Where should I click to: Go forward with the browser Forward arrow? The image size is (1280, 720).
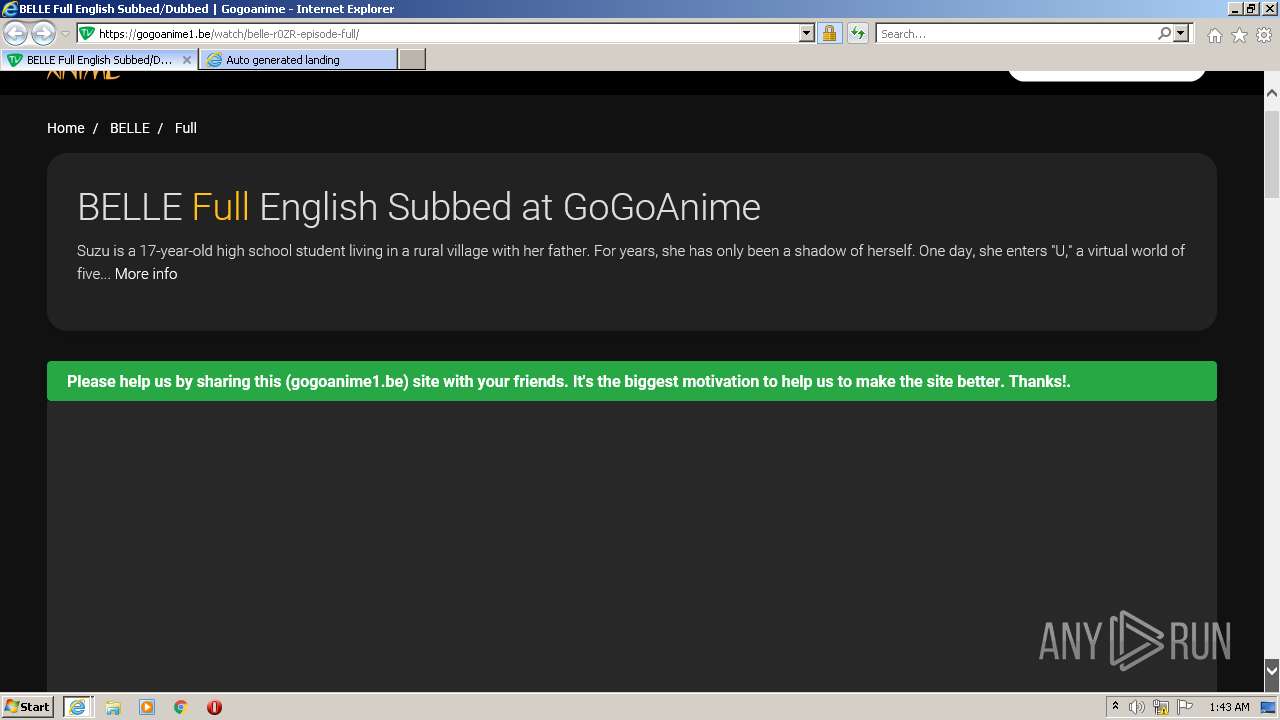coord(43,34)
